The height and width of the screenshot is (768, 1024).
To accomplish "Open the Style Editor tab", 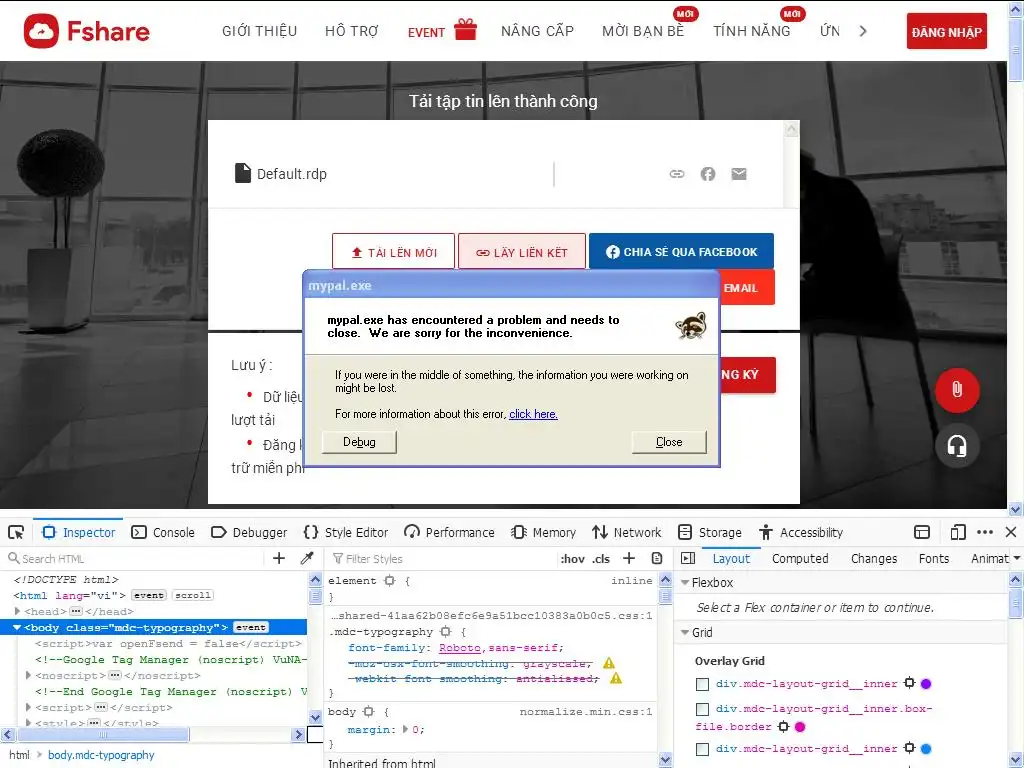I will tap(346, 532).
